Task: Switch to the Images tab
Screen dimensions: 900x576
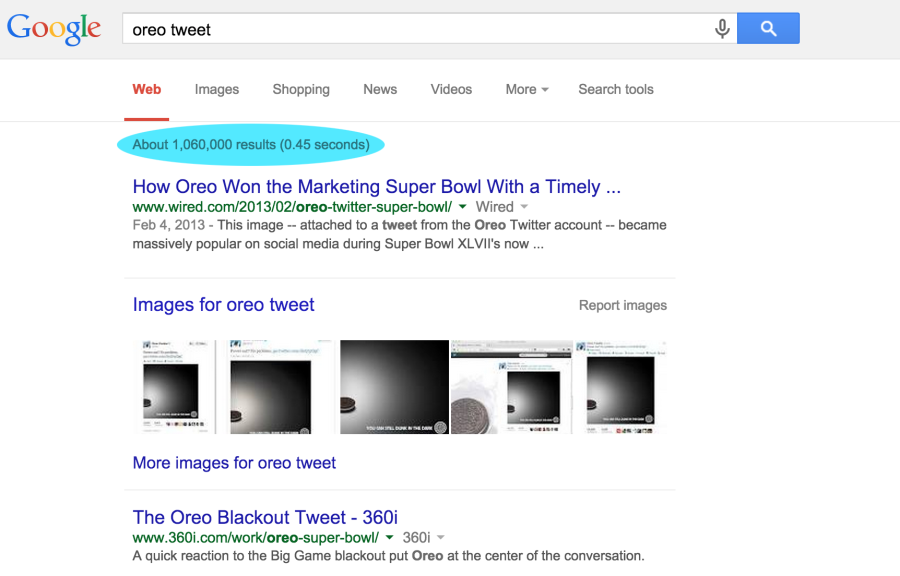Action: coord(217,89)
